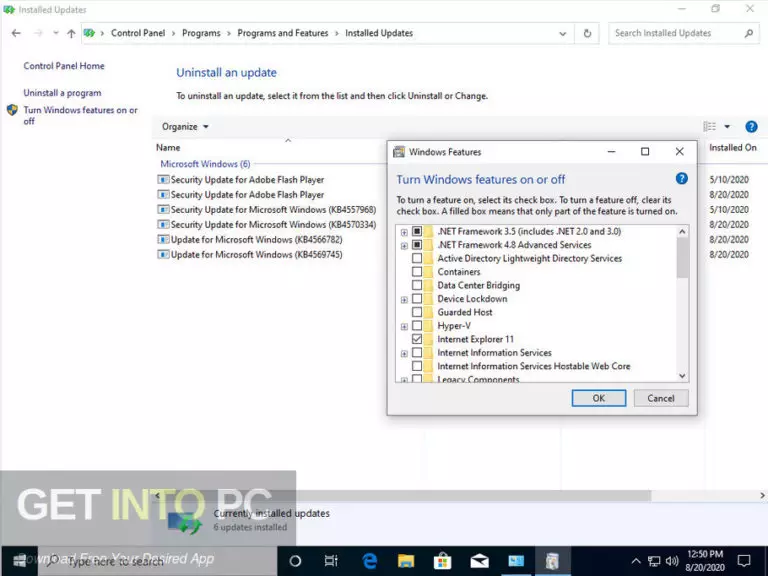The width and height of the screenshot is (768, 576).
Task: Enable the Containers feature checkbox
Action: 417,271
